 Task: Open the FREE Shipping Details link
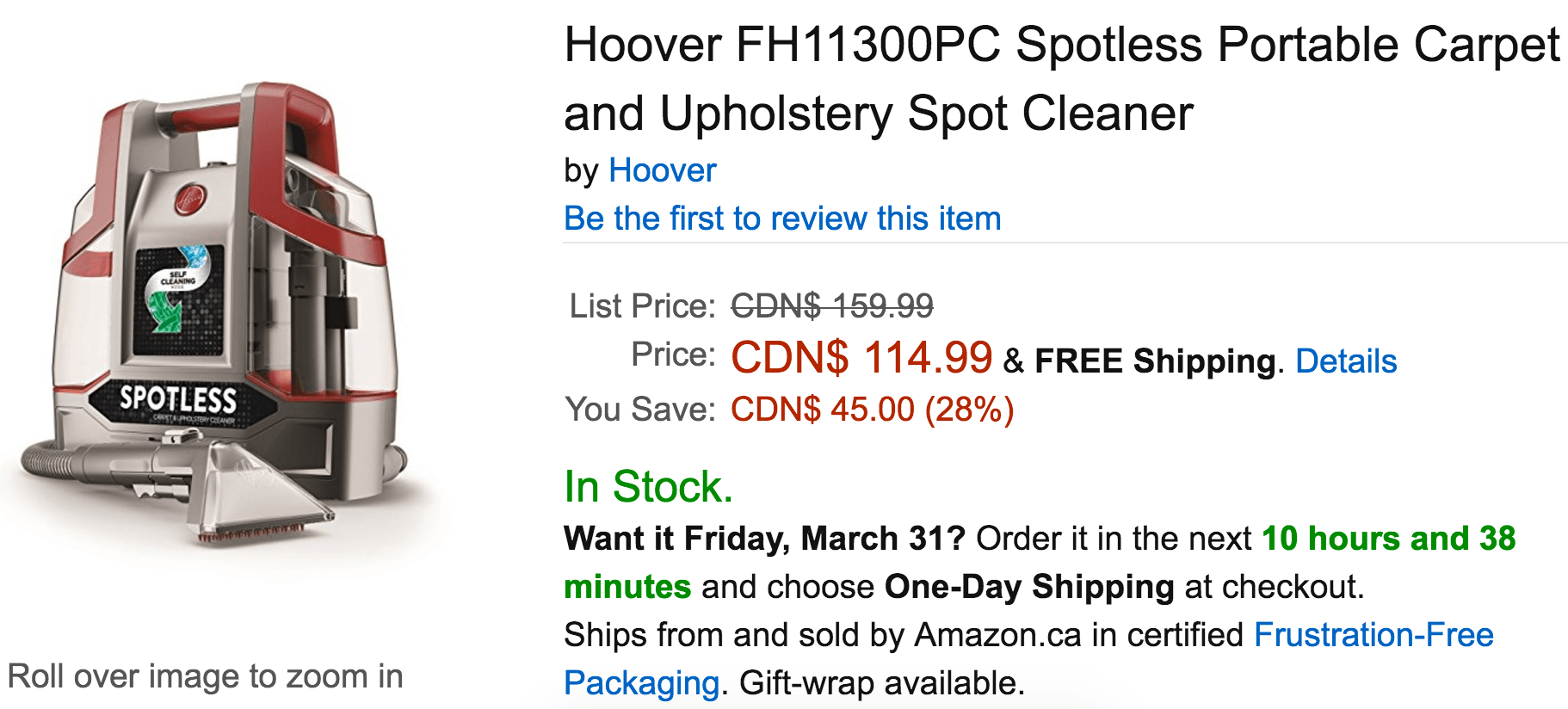point(1345,361)
